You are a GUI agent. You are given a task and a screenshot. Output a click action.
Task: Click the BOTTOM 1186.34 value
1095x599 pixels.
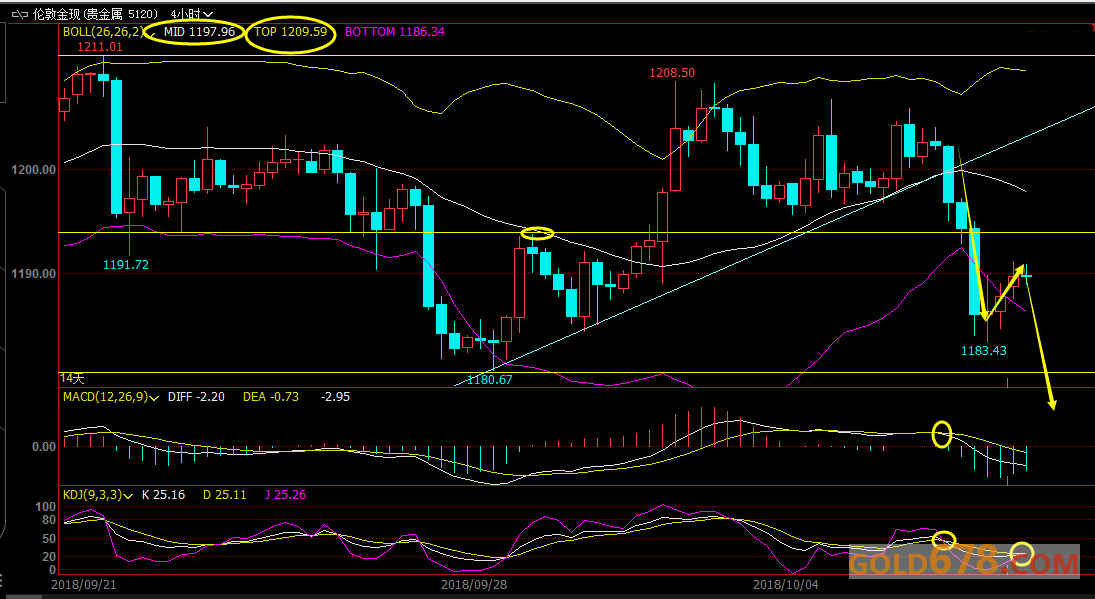coord(395,31)
